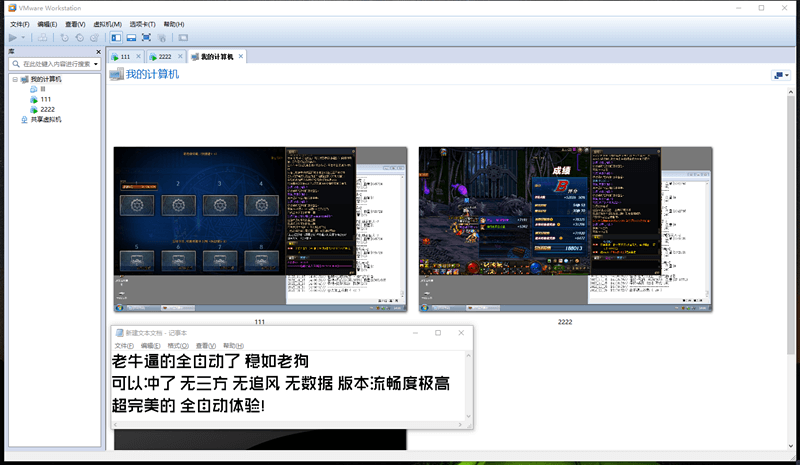This screenshot has width=800, height=465.
Task: Click the 2222 label under the thumbnail
Action: click(x=565, y=322)
